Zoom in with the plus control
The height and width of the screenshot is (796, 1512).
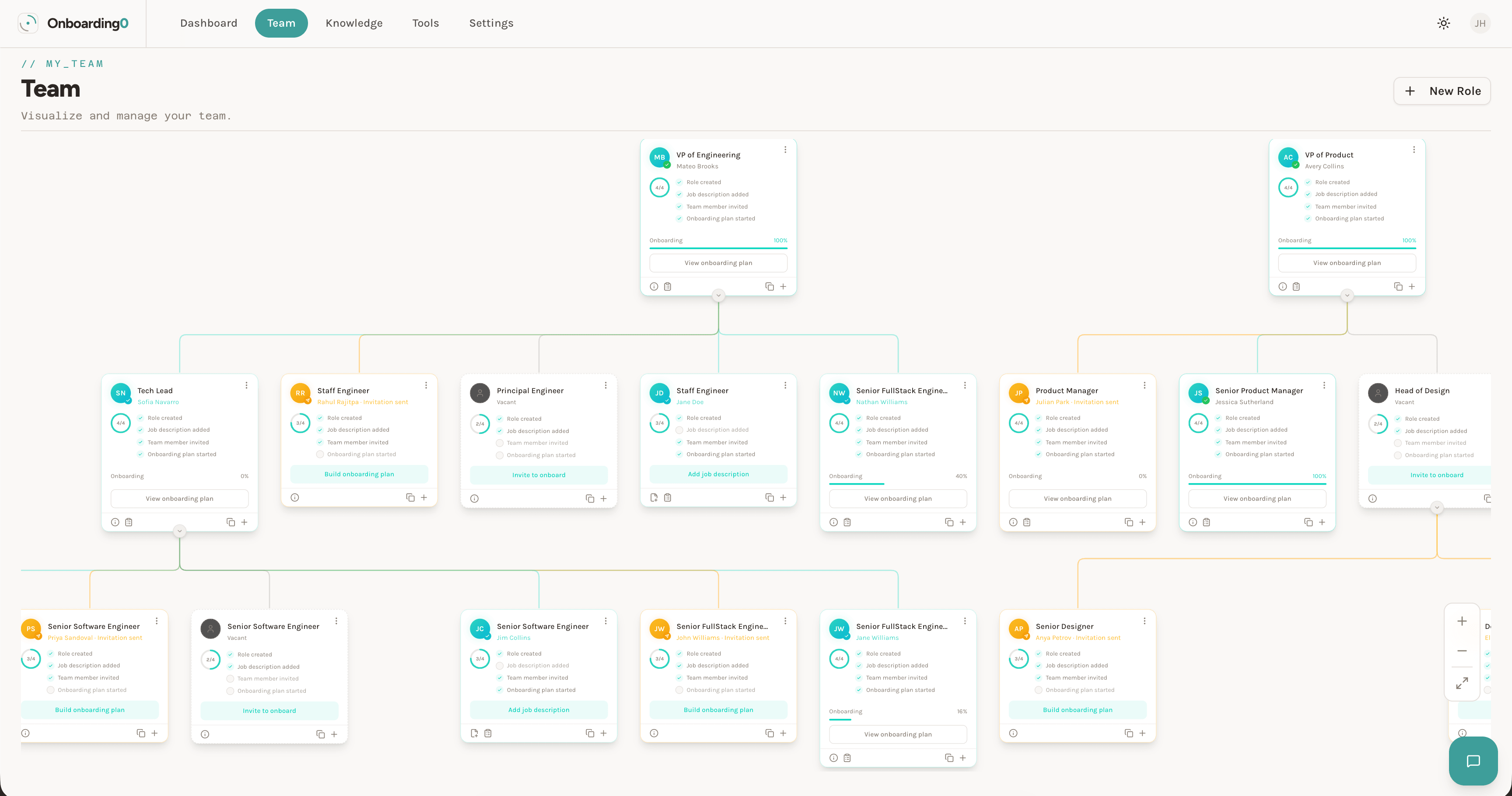[x=1462, y=621]
